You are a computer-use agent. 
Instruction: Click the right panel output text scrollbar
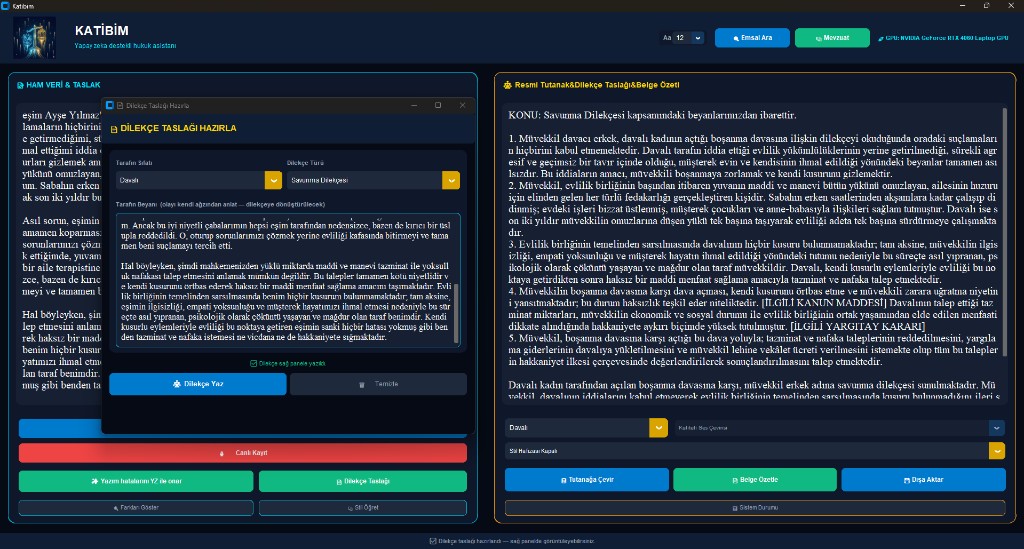(x=1004, y=232)
